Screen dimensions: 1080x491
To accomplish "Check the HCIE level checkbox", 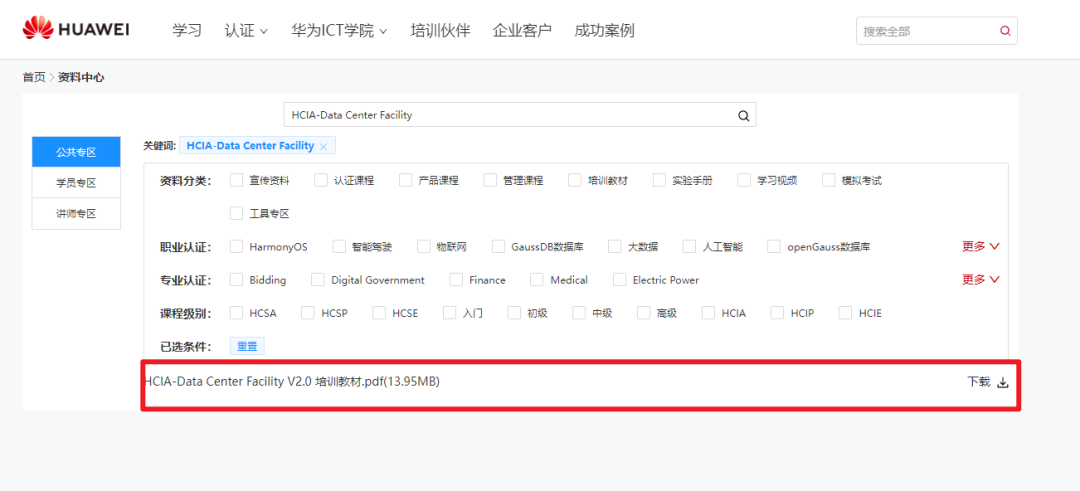I will 846,313.
